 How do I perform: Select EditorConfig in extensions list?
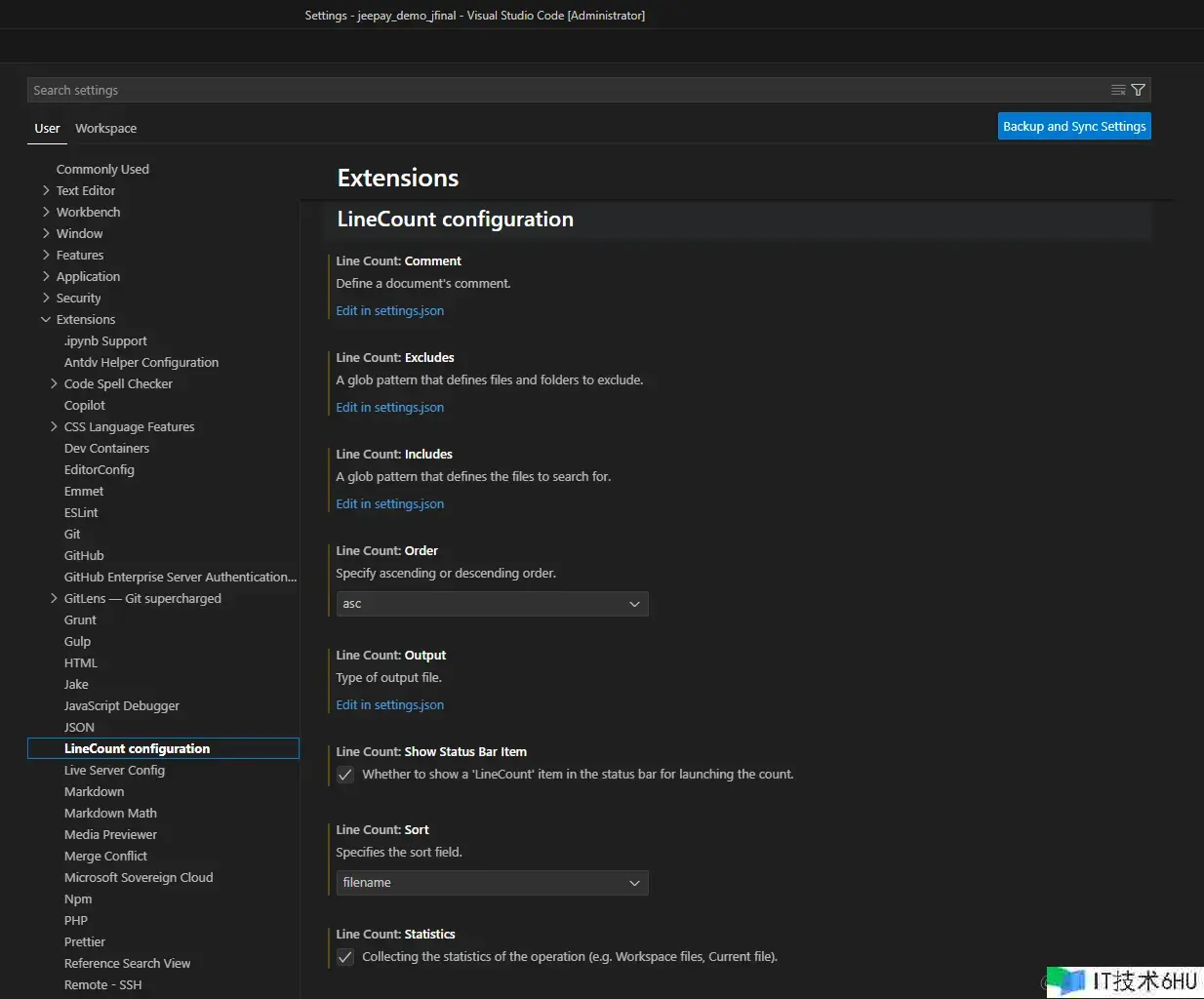pyautogui.click(x=100, y=469)
